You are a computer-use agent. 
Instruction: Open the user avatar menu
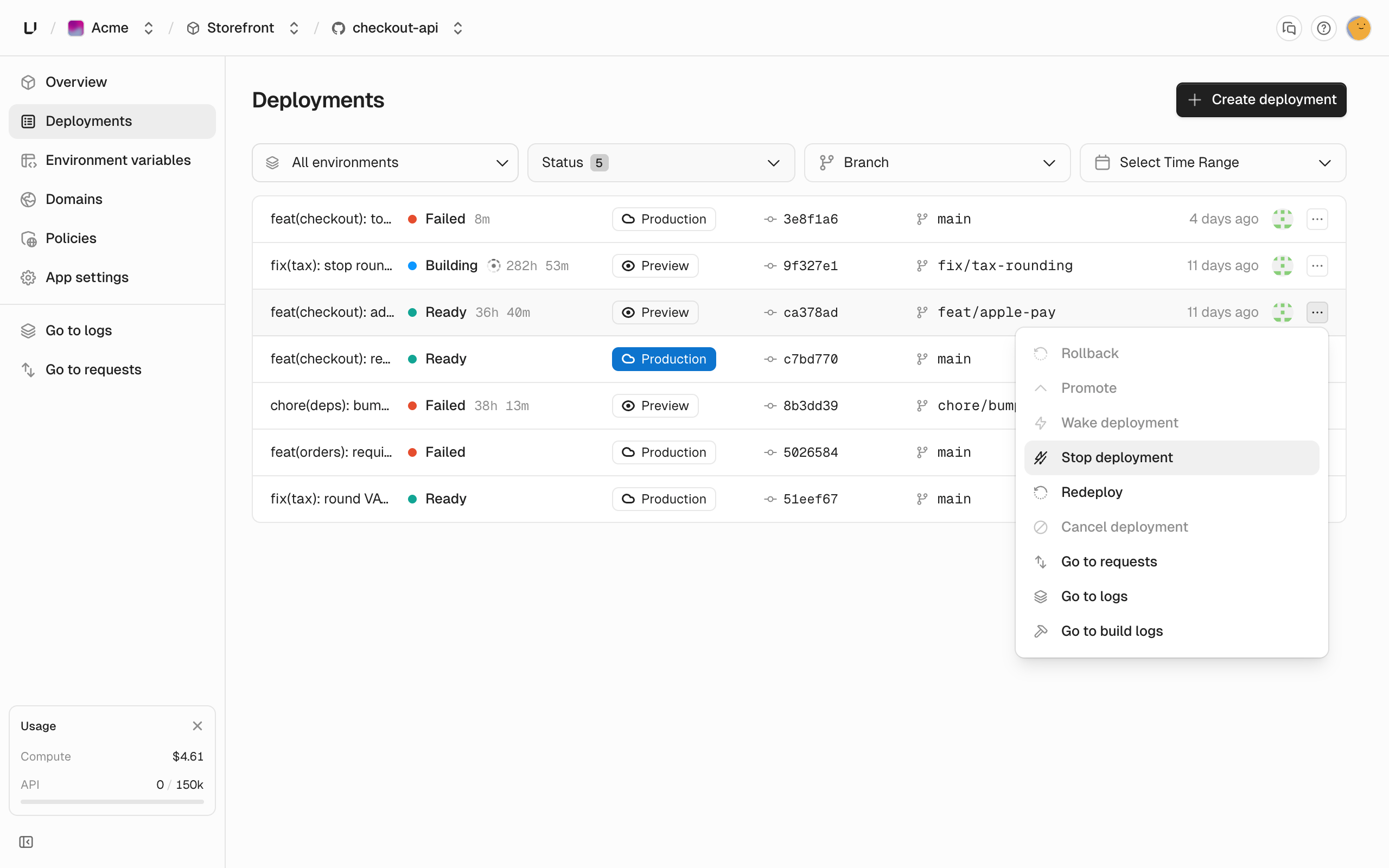pyautogui.click(x=1359, y=28)
